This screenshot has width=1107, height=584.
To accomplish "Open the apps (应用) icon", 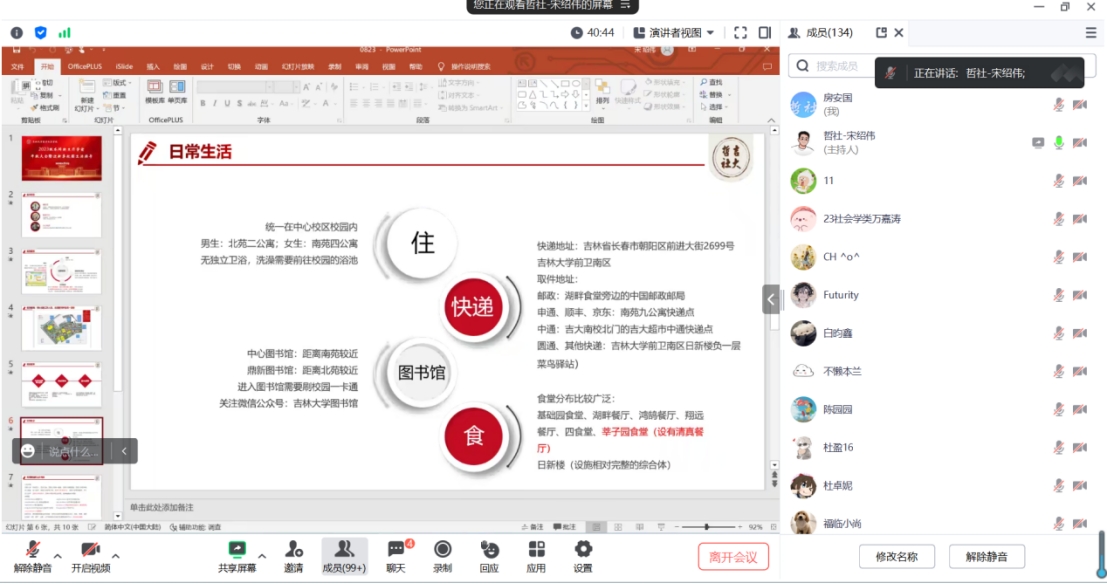I will point(536,549).
